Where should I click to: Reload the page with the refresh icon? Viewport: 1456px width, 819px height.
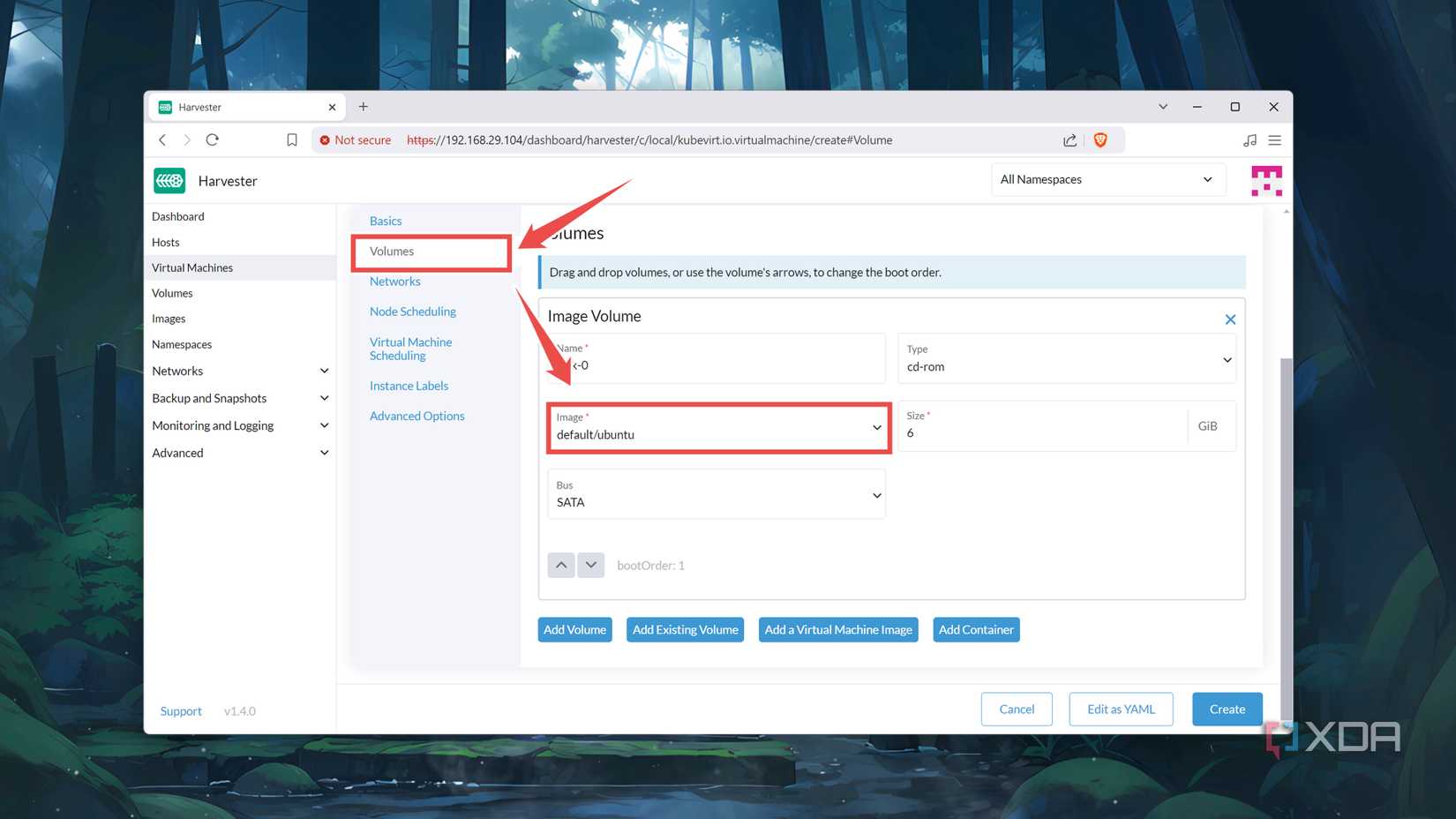pyautogui.click(x=212, y=139)
